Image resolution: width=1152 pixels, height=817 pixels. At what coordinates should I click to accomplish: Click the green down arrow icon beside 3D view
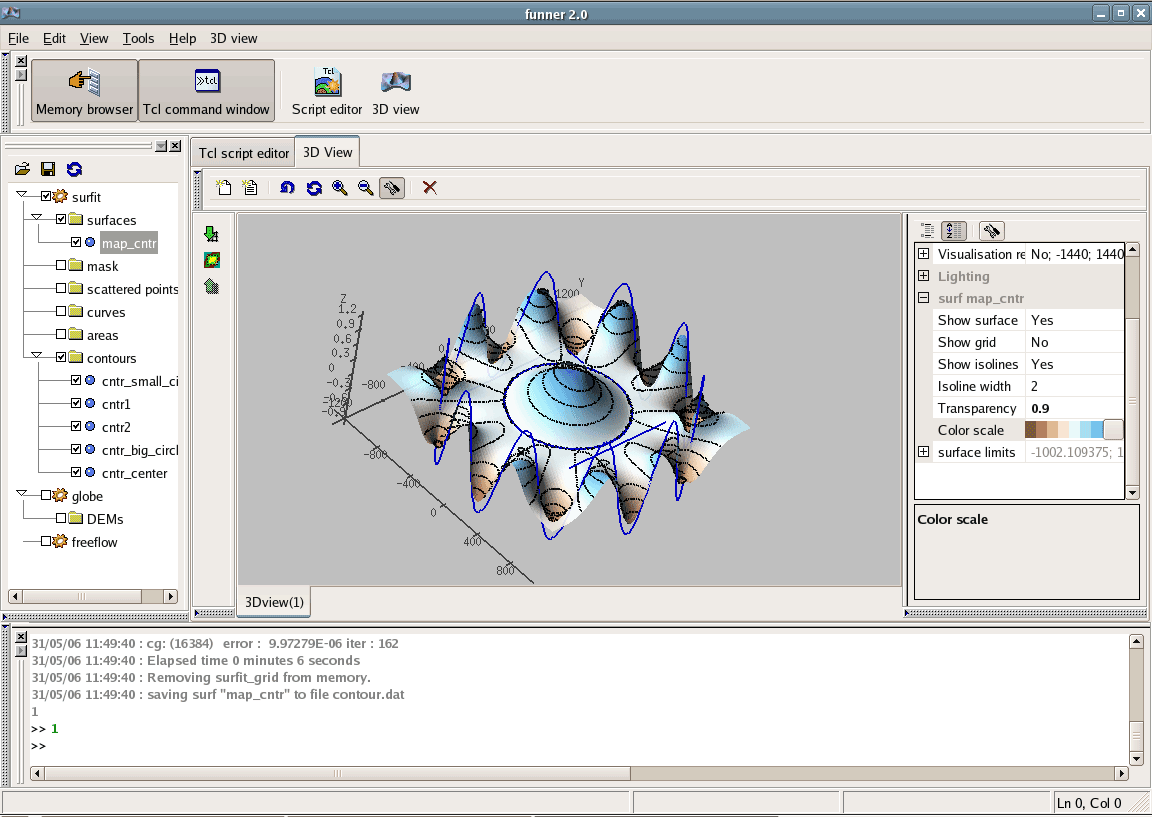211,234
